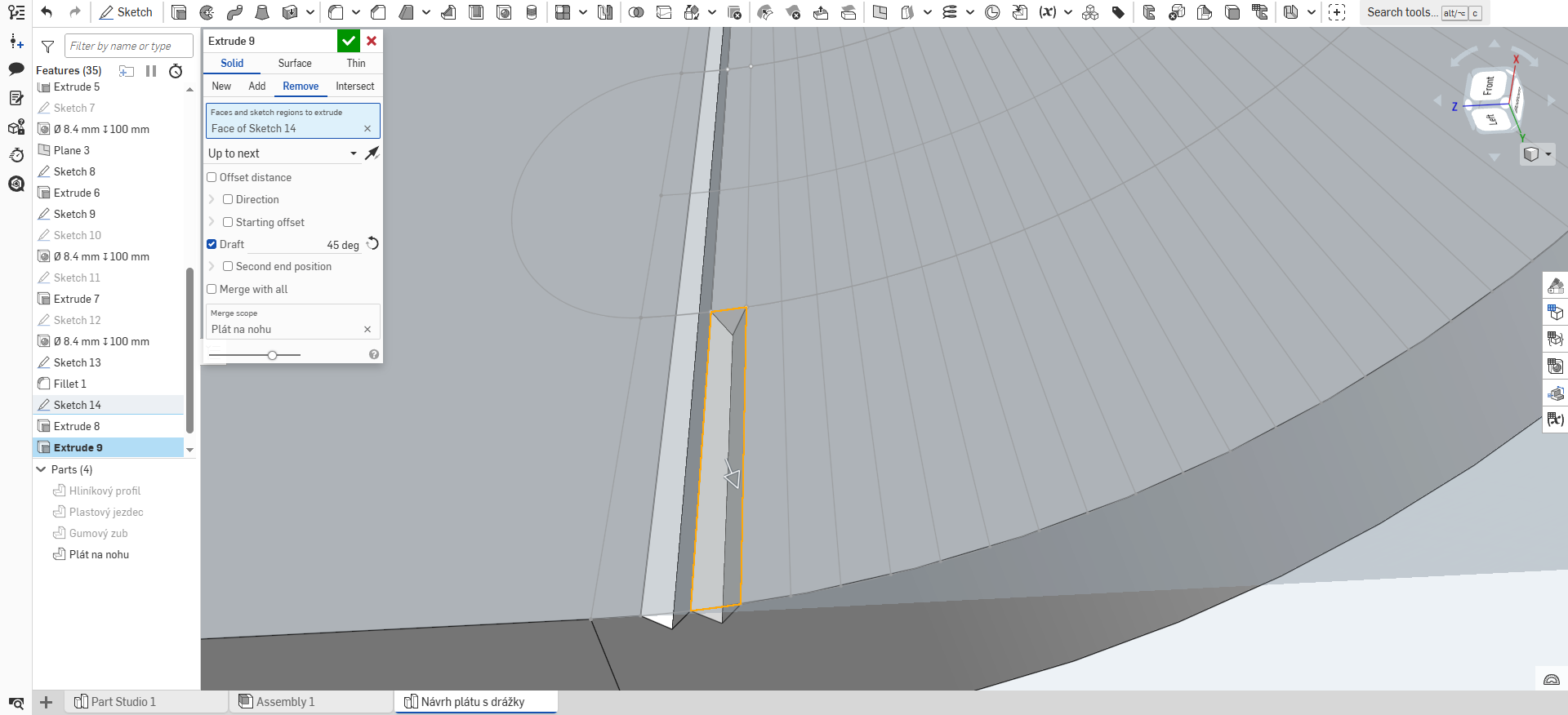Expand the Second end position section

click(212, 267)
